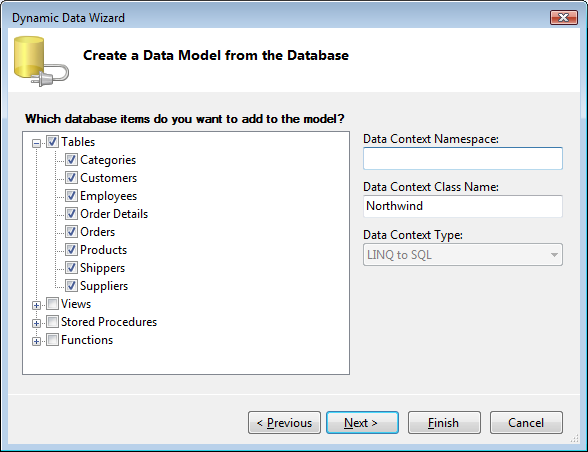The image size is (588, 452).
Task: Focus the Data Context Namespace field
Action: pyautogui.click(x=463, y=158)
